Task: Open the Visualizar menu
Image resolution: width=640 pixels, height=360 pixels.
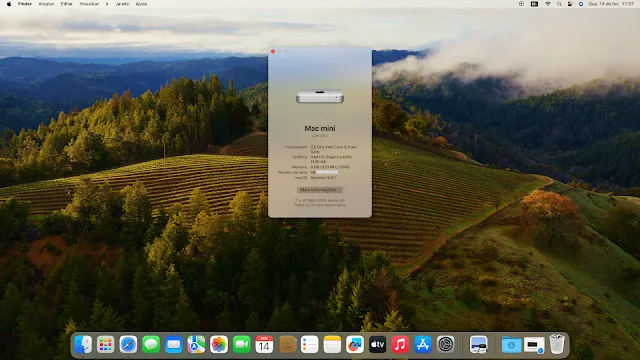Action: 89,4
